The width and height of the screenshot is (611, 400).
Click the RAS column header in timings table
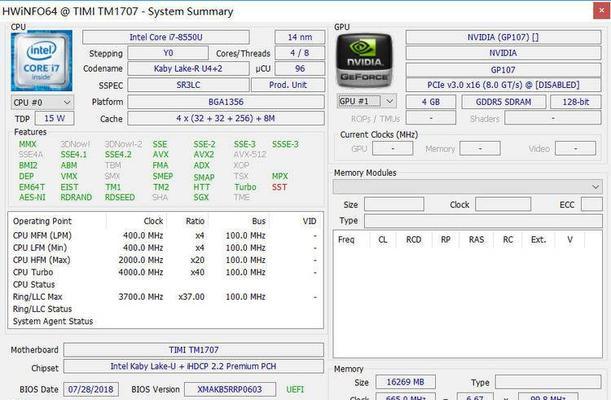coord(476,240)
